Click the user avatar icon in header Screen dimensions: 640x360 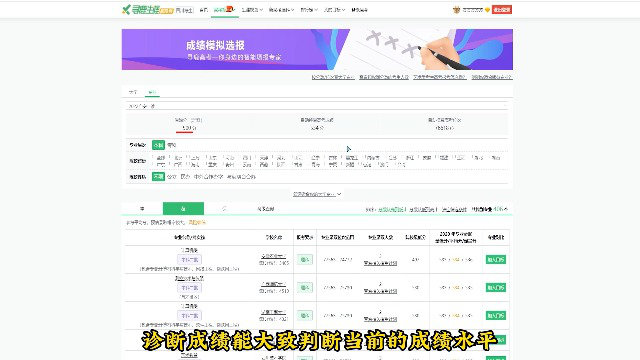456,10
